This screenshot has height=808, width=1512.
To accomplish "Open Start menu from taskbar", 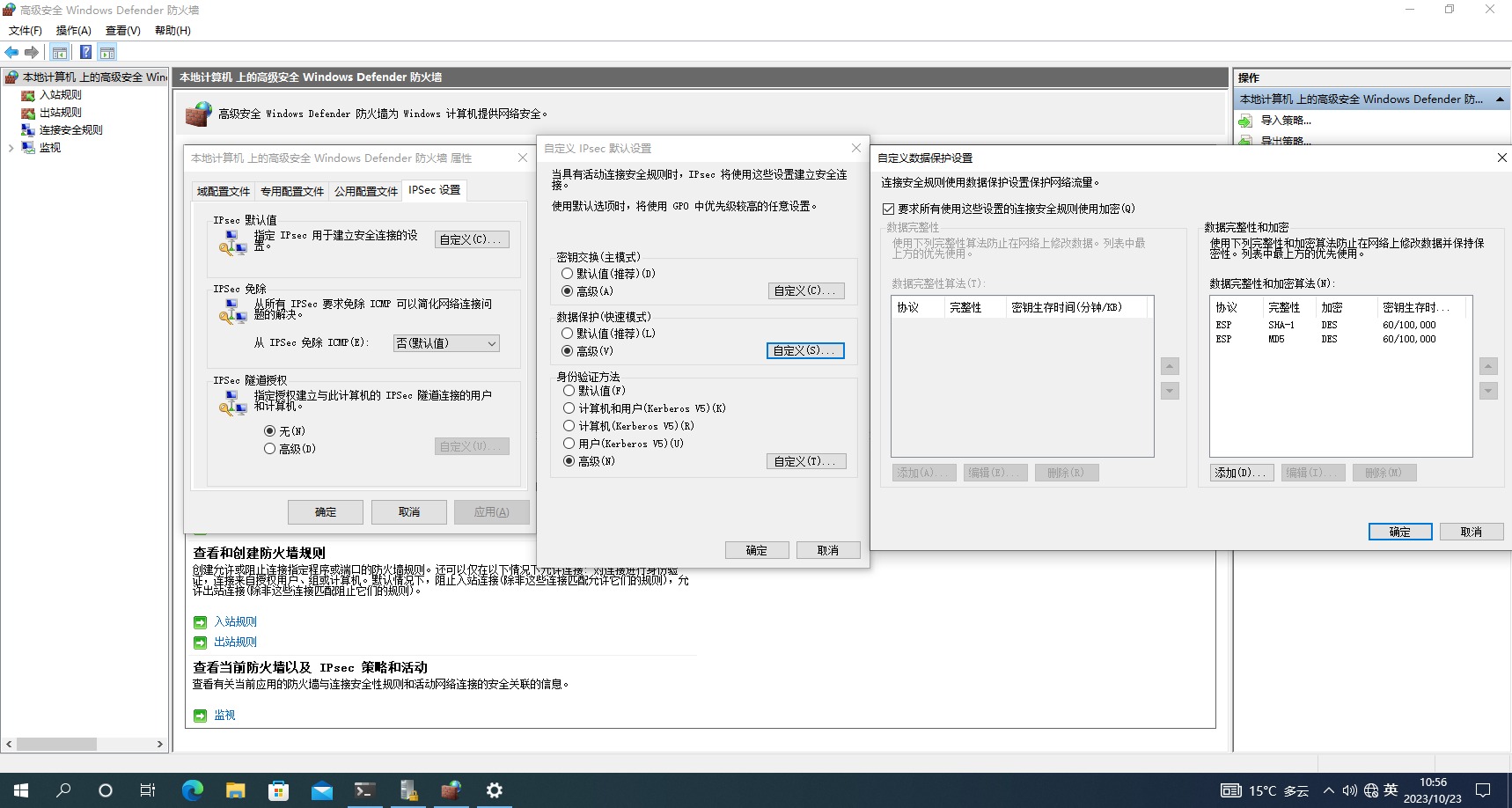I will tap(21, 790).
